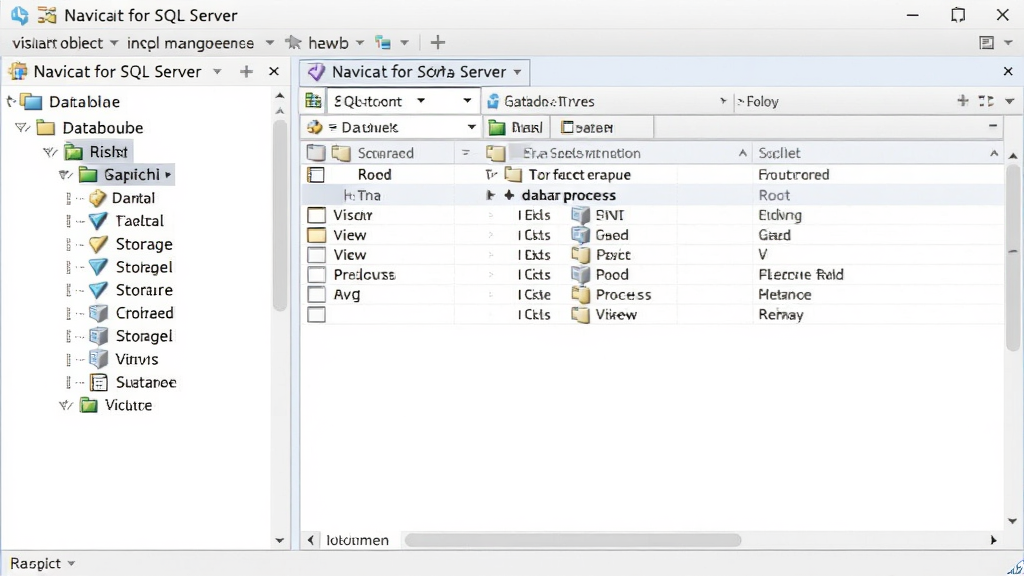The height and width of the screenshot is (576, 1024).
Task: Click the Dantal tree node icon
Action: coord(98,198)
